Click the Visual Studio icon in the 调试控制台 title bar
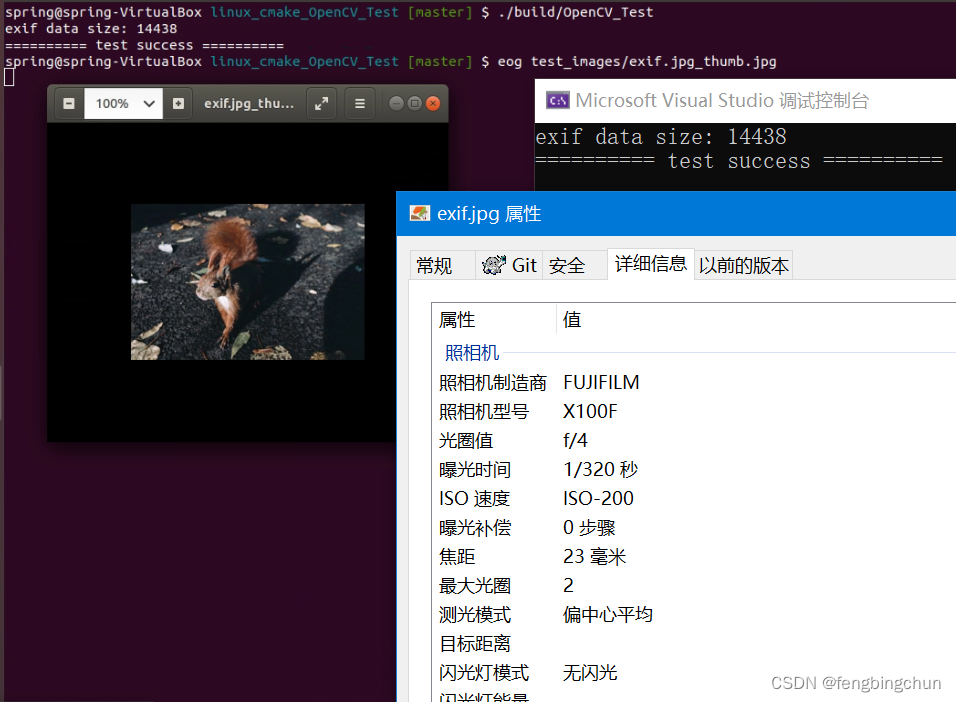The image size is (956, 702). [x=558, y=100]
